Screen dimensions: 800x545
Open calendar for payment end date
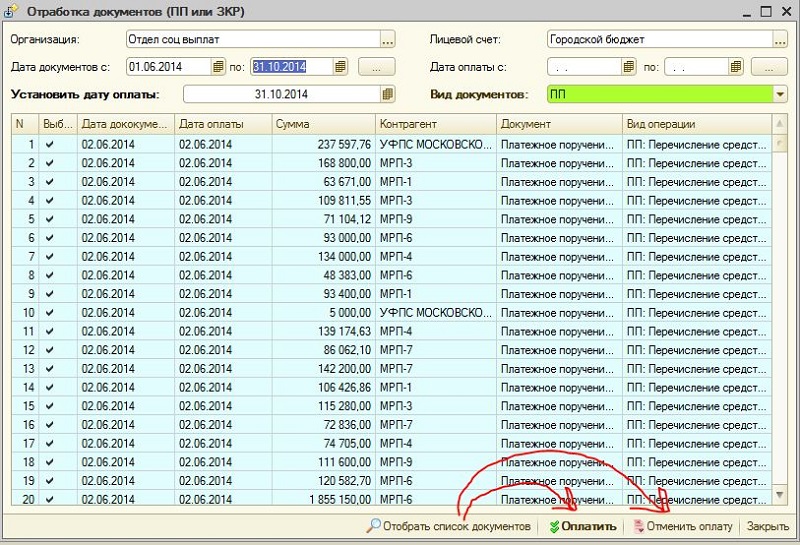736,67
